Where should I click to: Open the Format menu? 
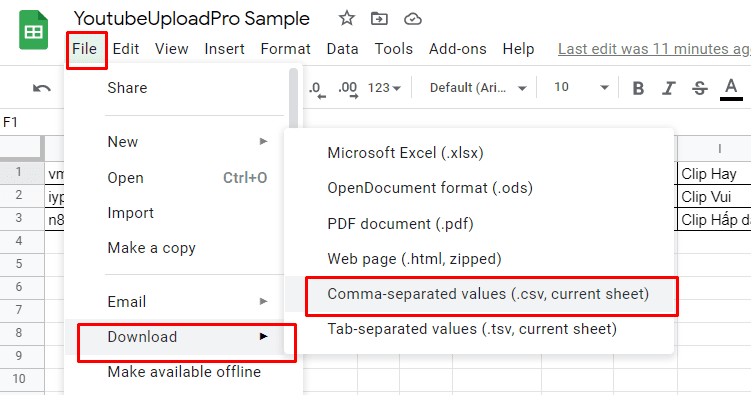pyautogui.click(x=285, y=49)
